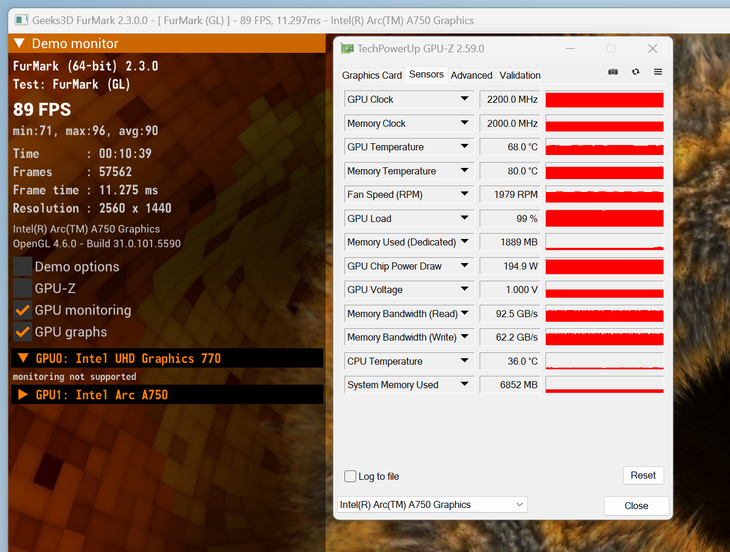Click the GPU Load history graph
730x552 pixels.
[x=604, y=218]
